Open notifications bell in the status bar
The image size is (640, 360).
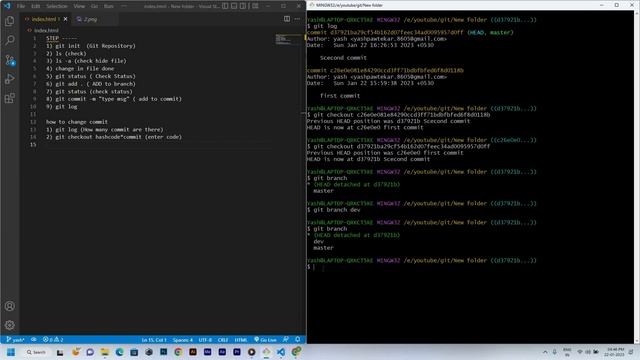pyautogui.click(x=298, y=340)
